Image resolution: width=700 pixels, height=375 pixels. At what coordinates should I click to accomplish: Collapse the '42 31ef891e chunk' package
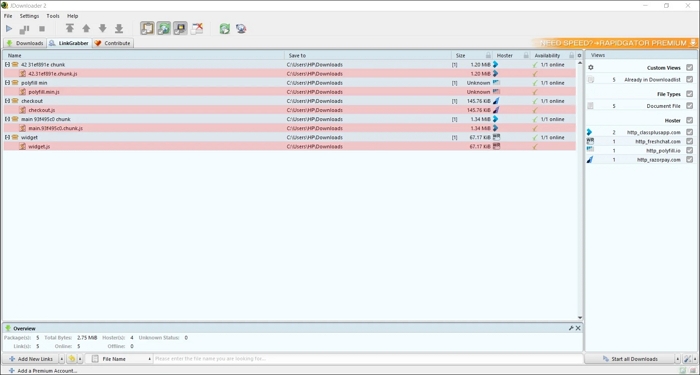pos(7,65)
